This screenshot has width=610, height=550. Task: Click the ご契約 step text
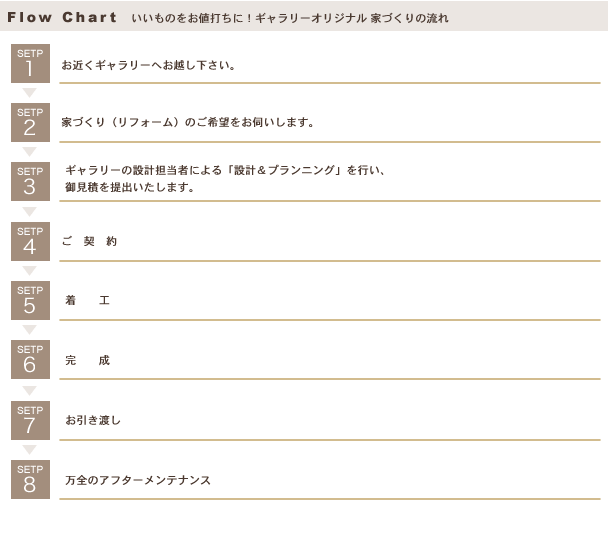pos(89,242)
